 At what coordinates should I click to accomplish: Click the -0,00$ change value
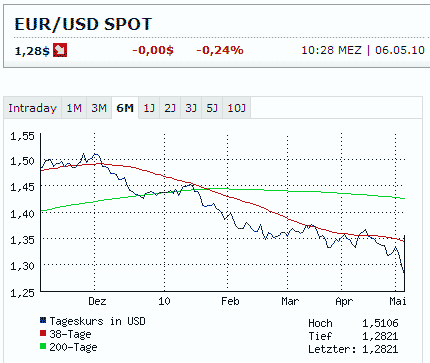[x=153, y=50]
